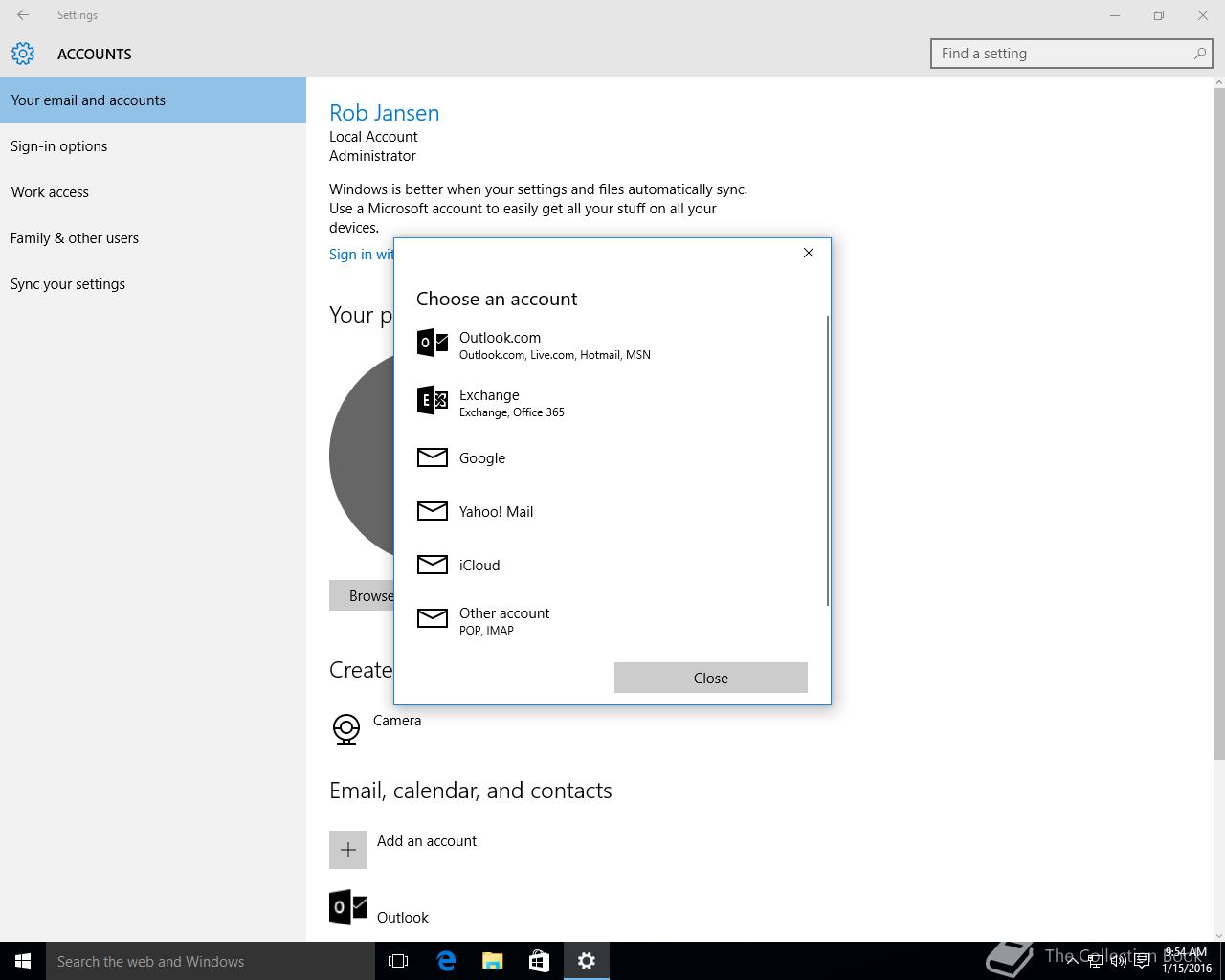Viewport: 1225px width, 980px height.
Task: Select Other account POP, IMAP option
Action: point(611,620)
